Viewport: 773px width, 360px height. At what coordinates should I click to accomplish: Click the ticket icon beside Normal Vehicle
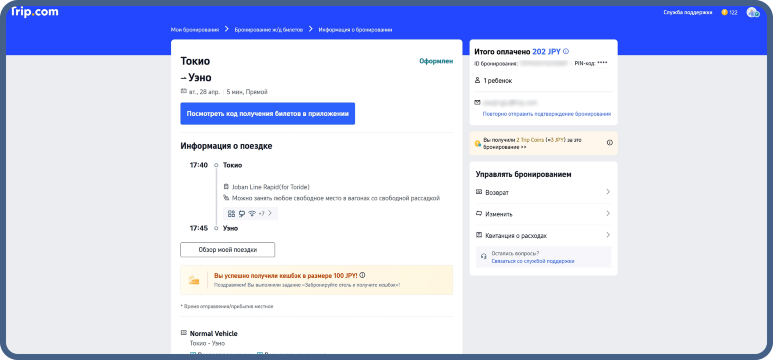184,333
